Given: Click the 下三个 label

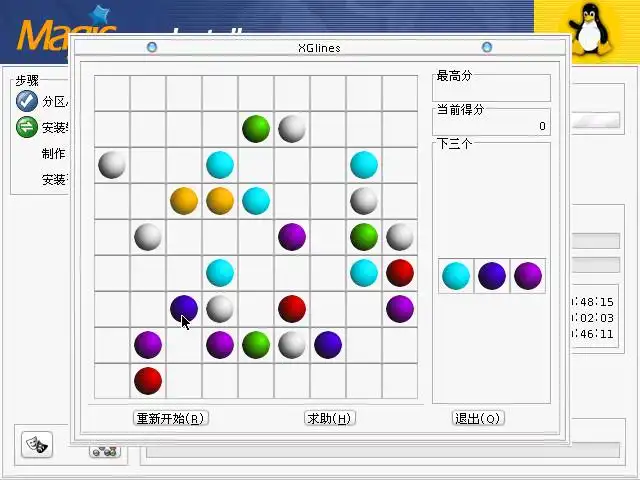Looking at the screenshot, I should (454, 144).
